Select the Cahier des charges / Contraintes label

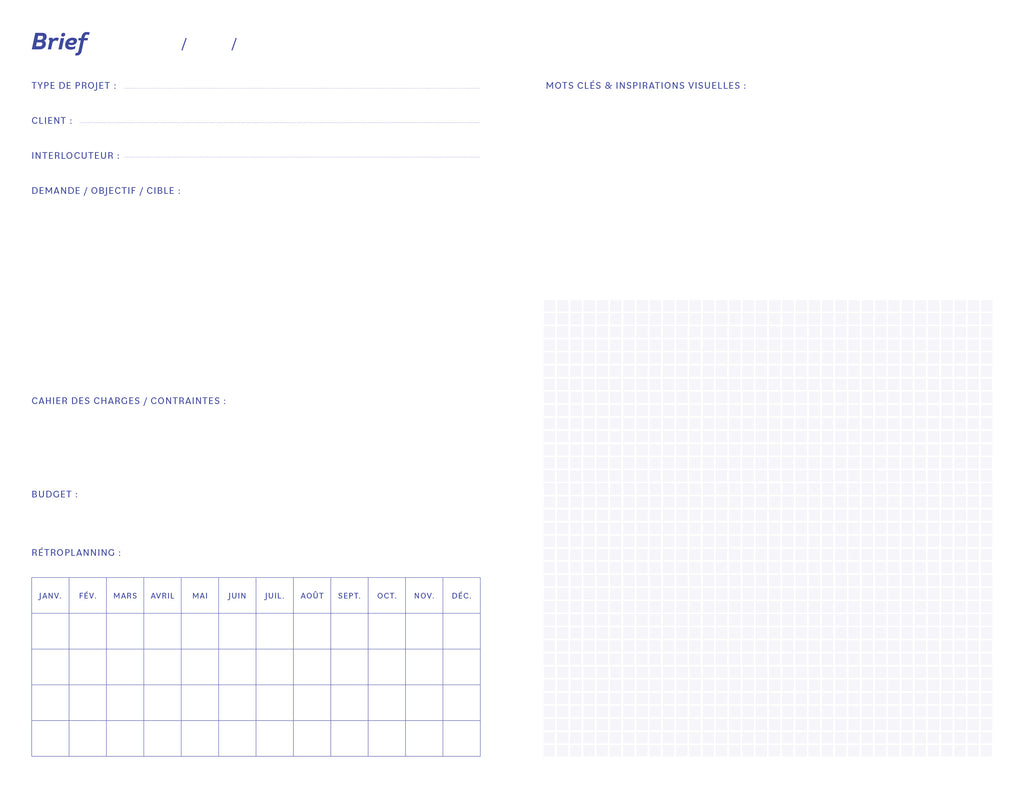coord(128,401)
